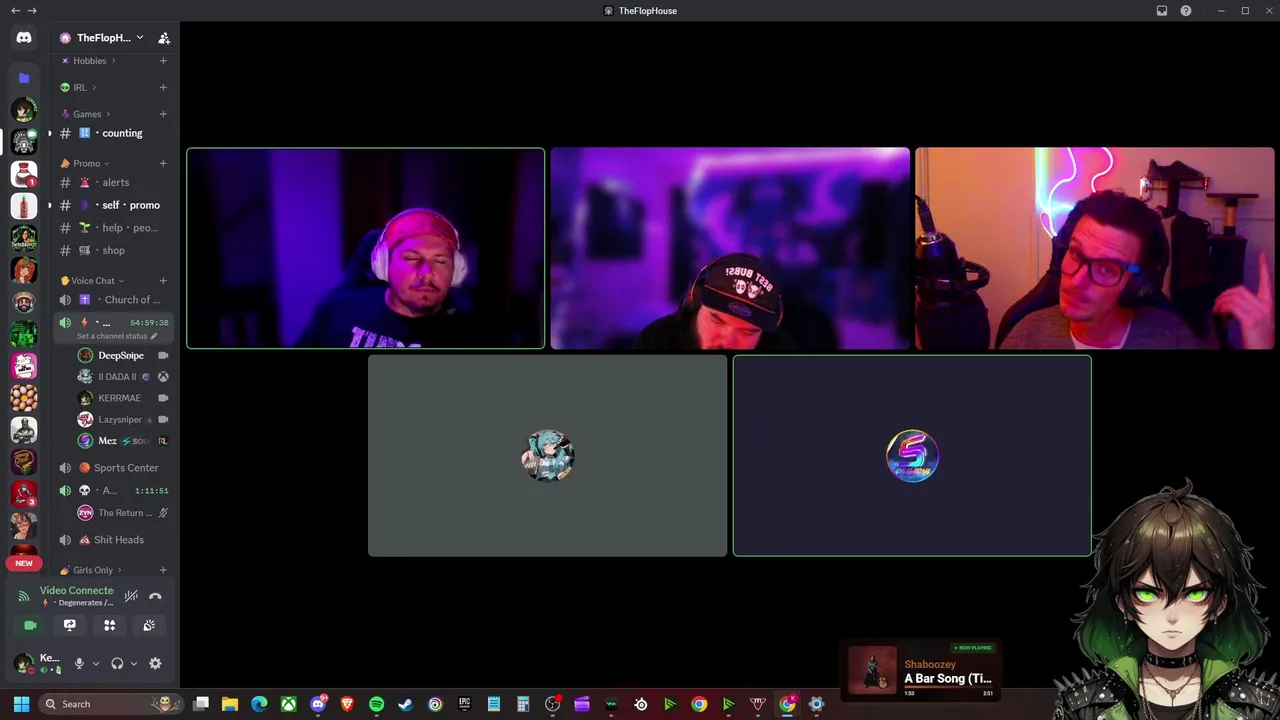This screenshot has width=1280, height=720.
Task: Click Set a channel status
Action: [x=116, y=336]
